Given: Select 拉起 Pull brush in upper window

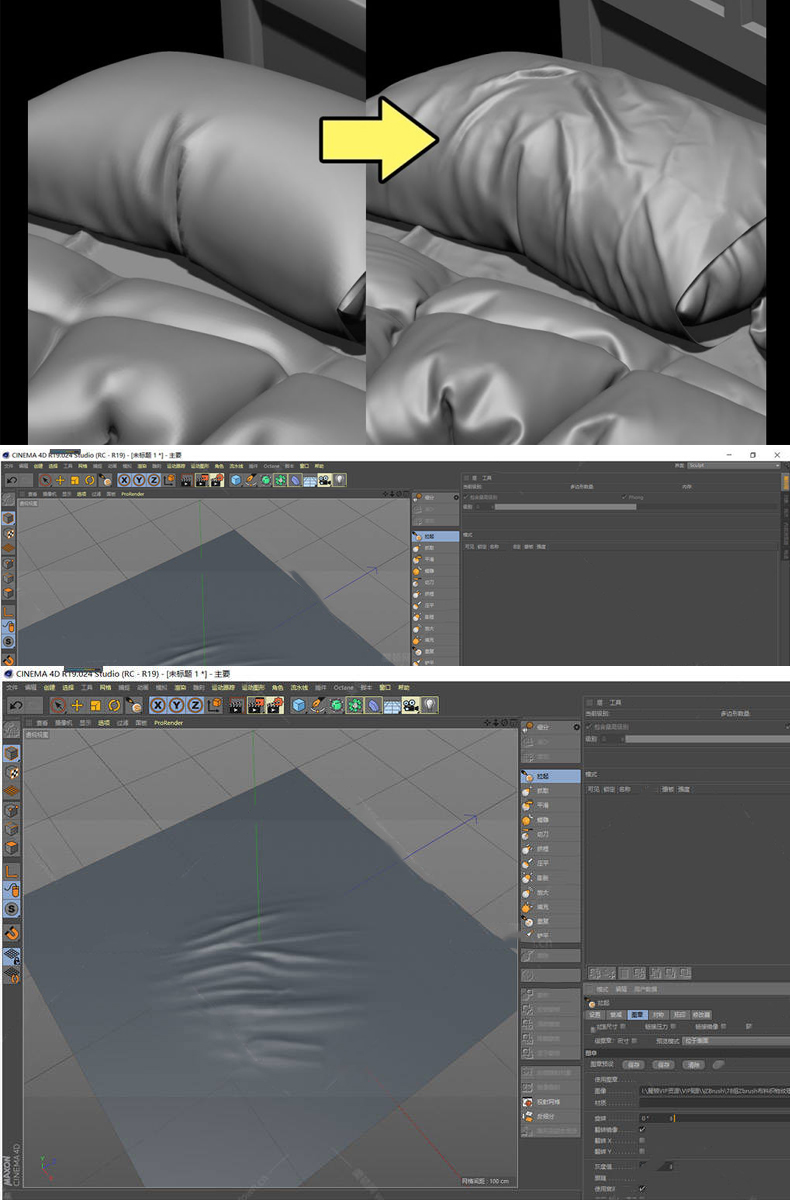Looking at the screenshot, I should click(x=436, y=536).
